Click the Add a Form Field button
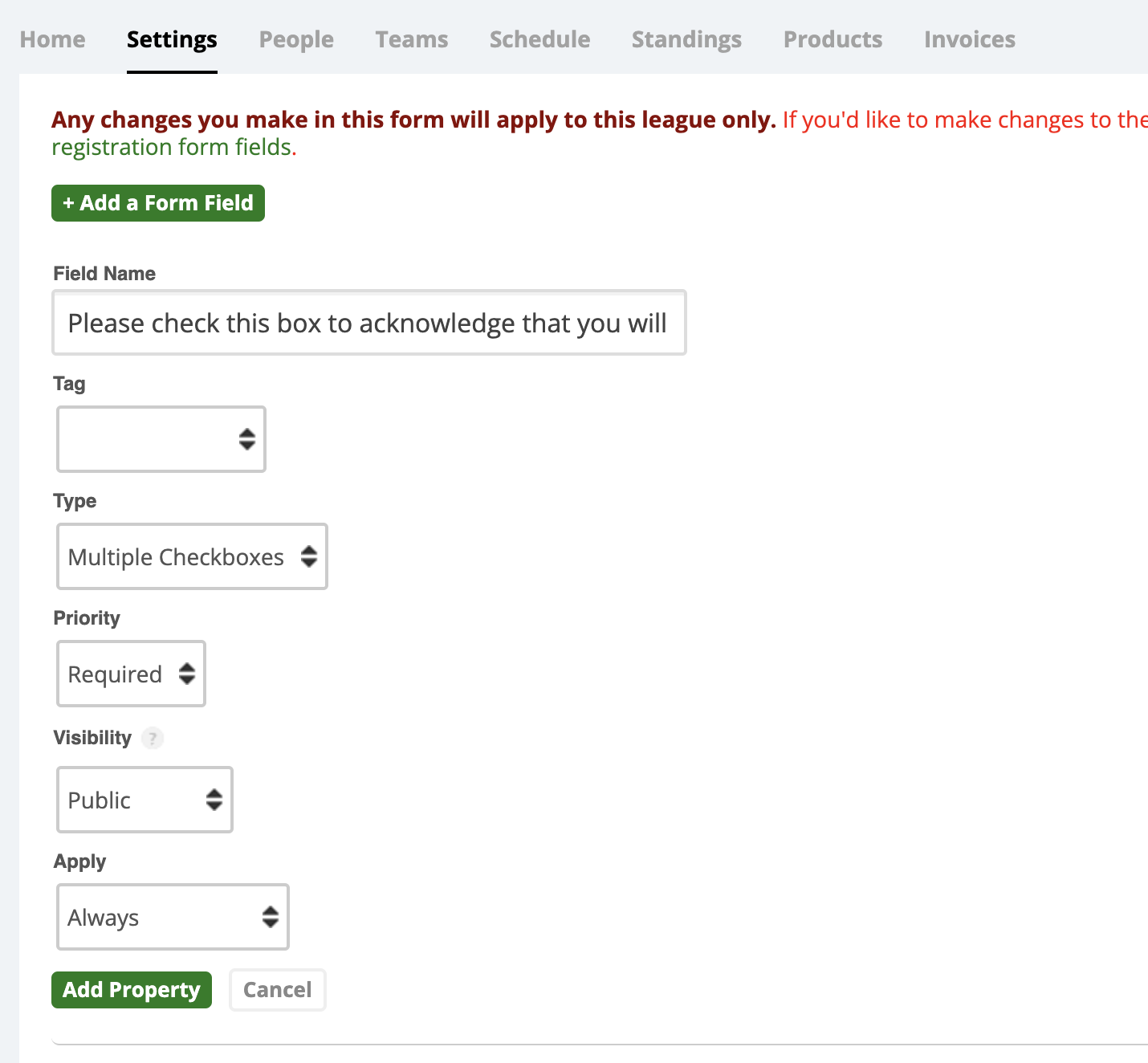 click(x=158, y=203)
